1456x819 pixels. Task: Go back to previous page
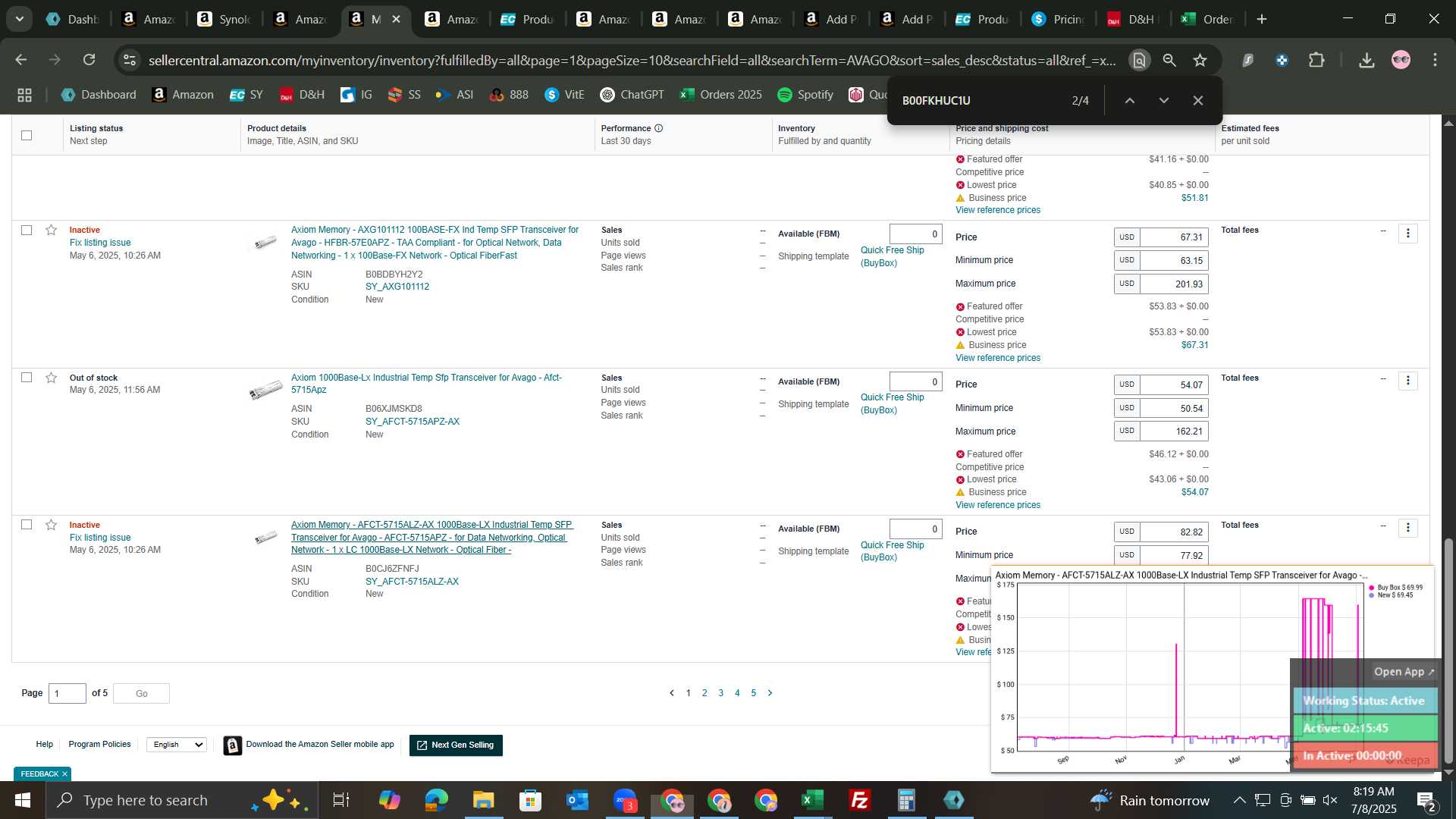[x=21, y=60]
